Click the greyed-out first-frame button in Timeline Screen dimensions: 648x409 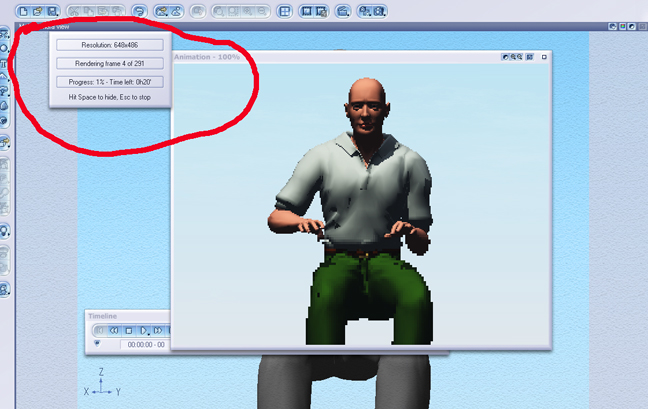[100, 330]
